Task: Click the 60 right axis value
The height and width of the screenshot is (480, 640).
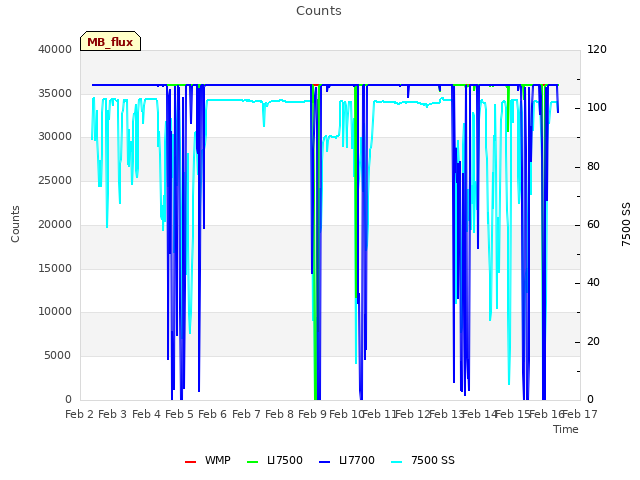Action: click(593, 224)
